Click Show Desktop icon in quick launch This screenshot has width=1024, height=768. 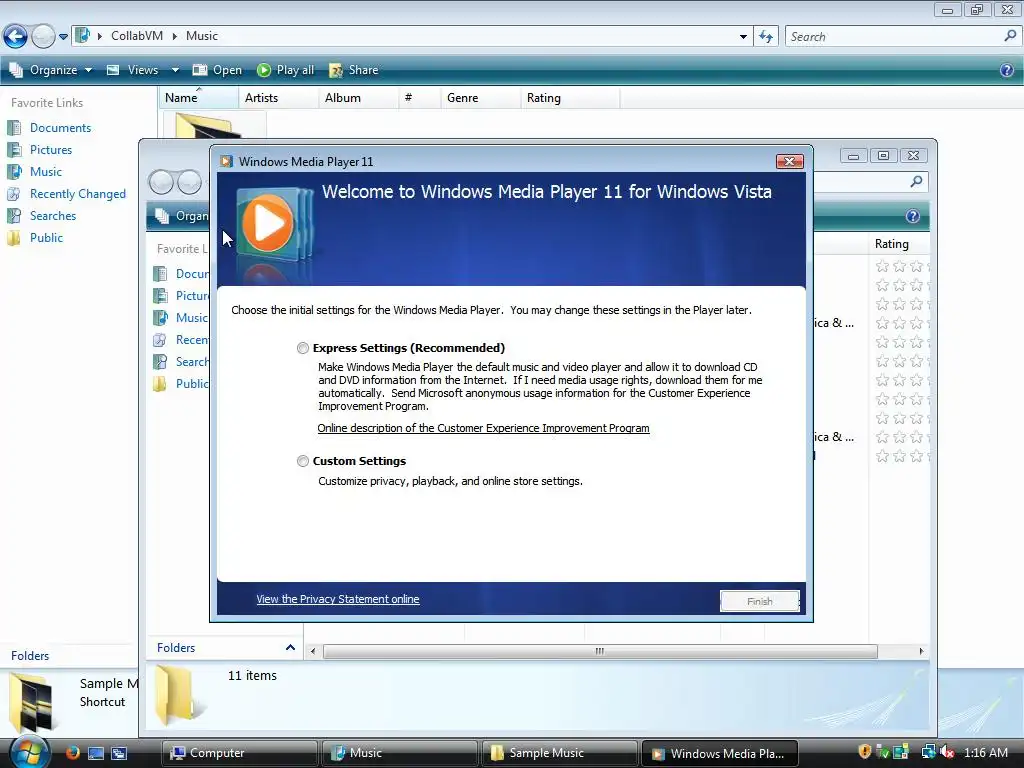point(96,753)
